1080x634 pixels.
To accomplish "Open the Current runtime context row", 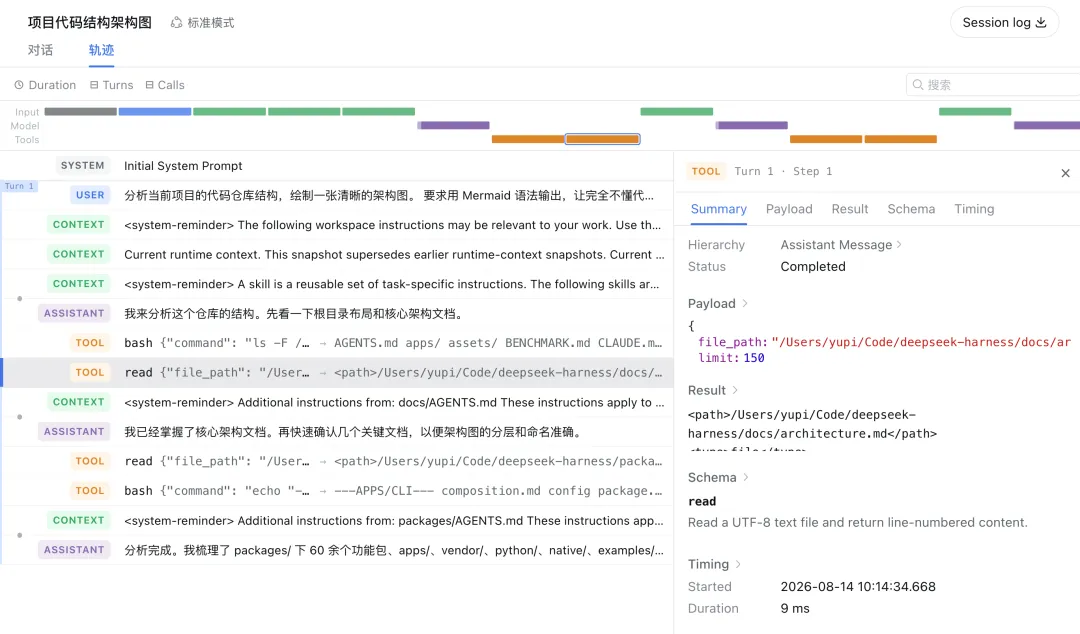I will pos(337,254).
